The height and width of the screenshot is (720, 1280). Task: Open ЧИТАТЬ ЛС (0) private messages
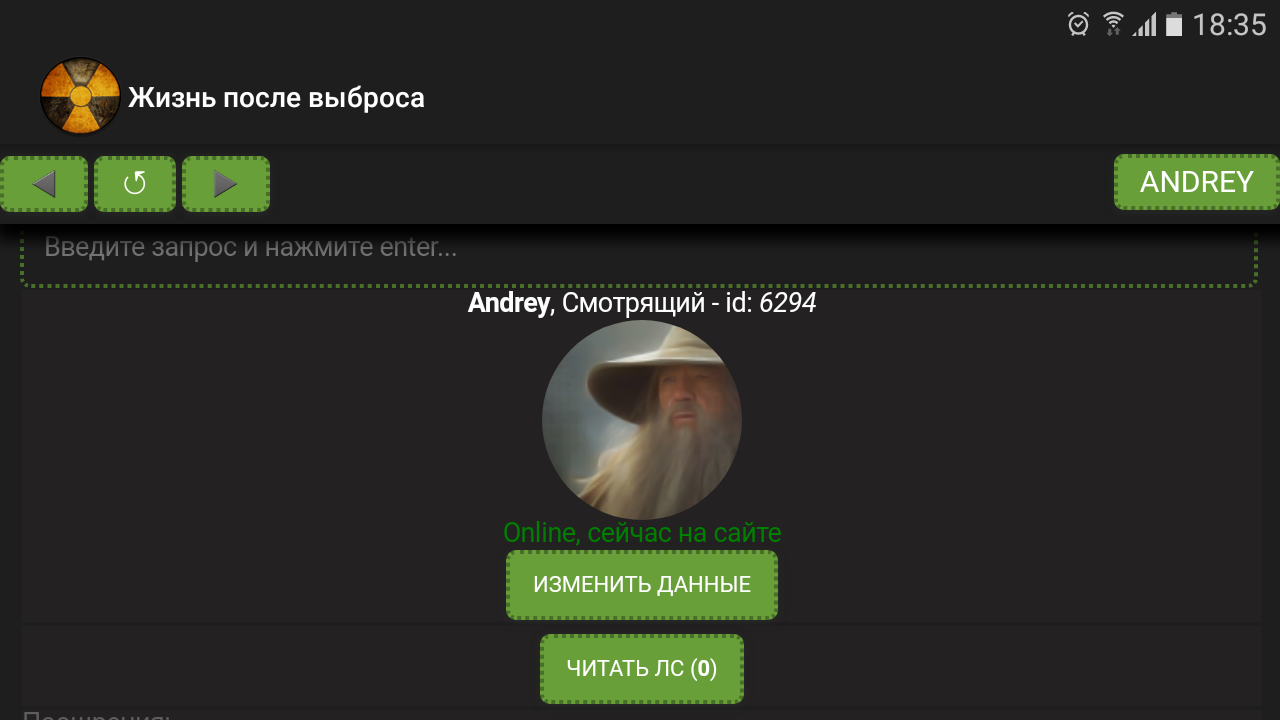pos(642,669)
